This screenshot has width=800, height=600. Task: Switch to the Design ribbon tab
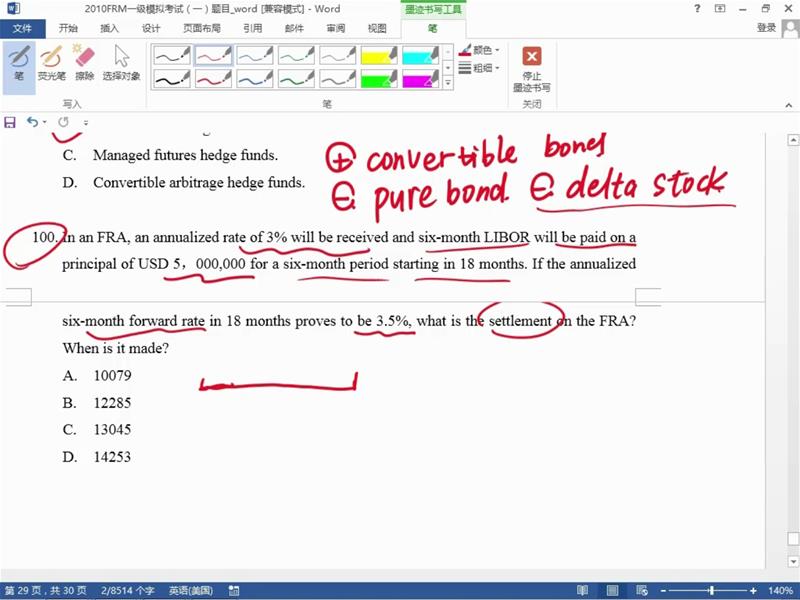pyautogui.click(x=151, y=29)
